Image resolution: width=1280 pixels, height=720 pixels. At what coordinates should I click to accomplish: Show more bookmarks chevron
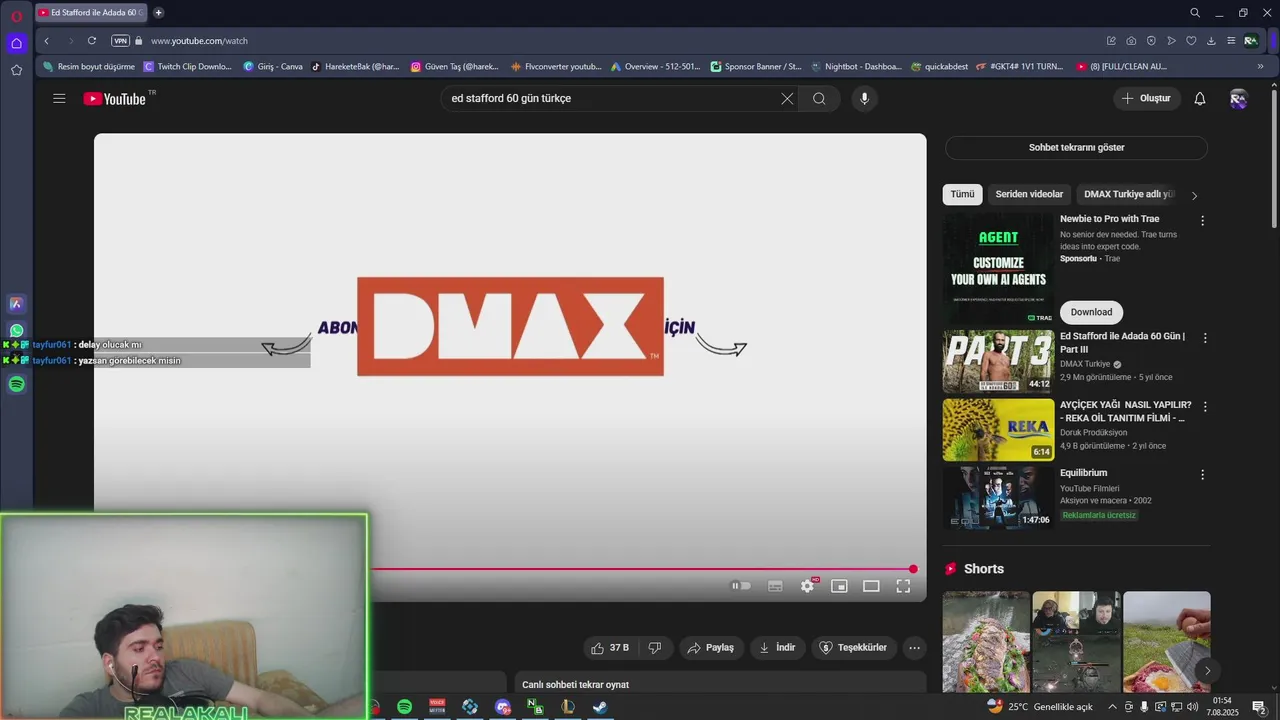[1260, 67]
